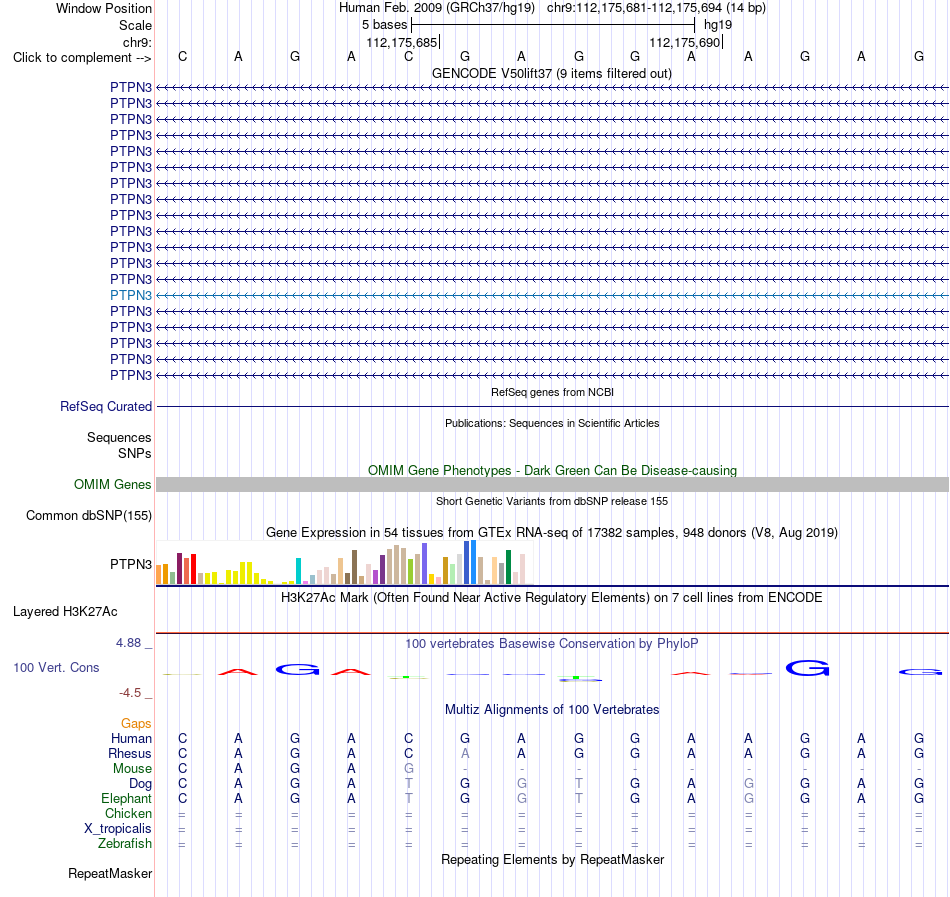Click the 'Dog' alignment row label
This screenshot has width=950, height=897.
(140, 784)
